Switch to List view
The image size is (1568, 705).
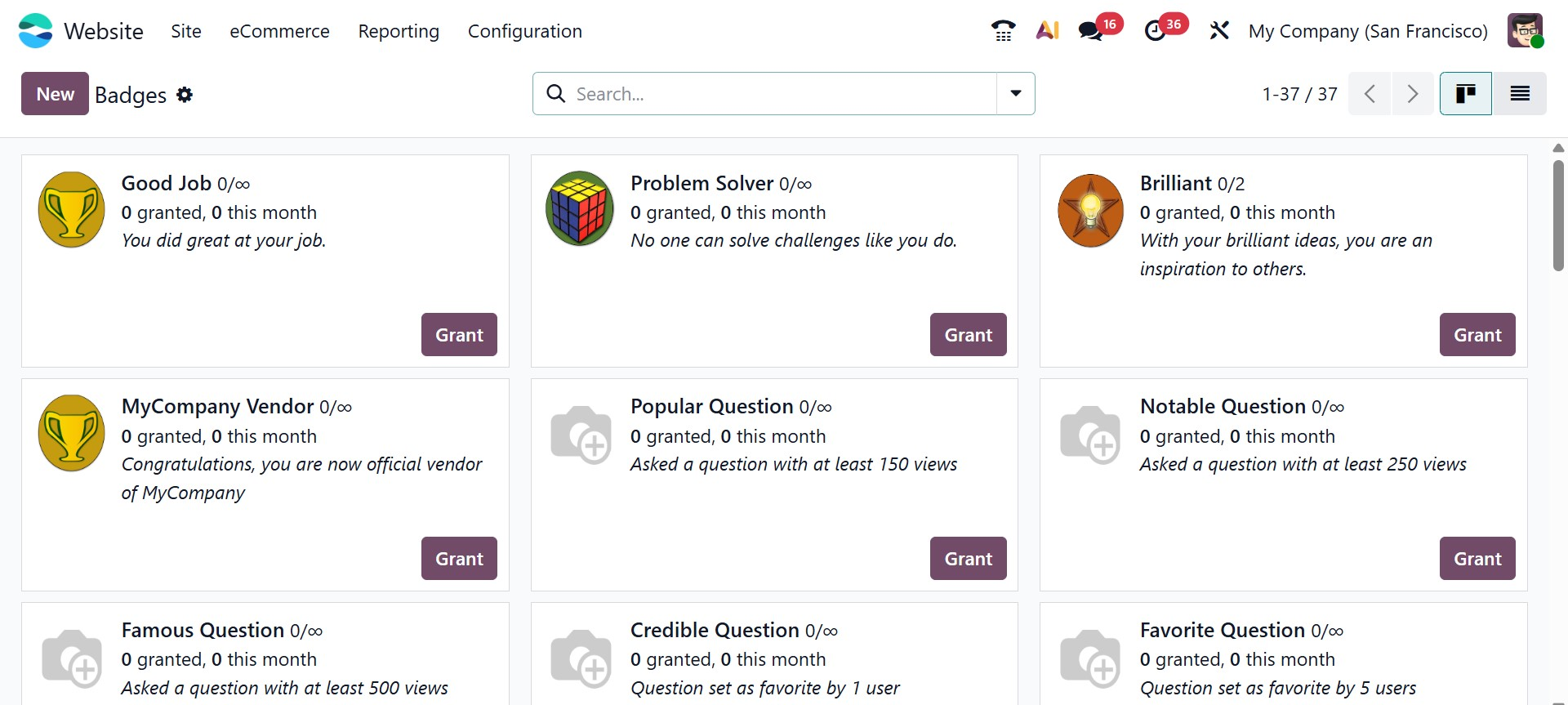click(1519, 94)
